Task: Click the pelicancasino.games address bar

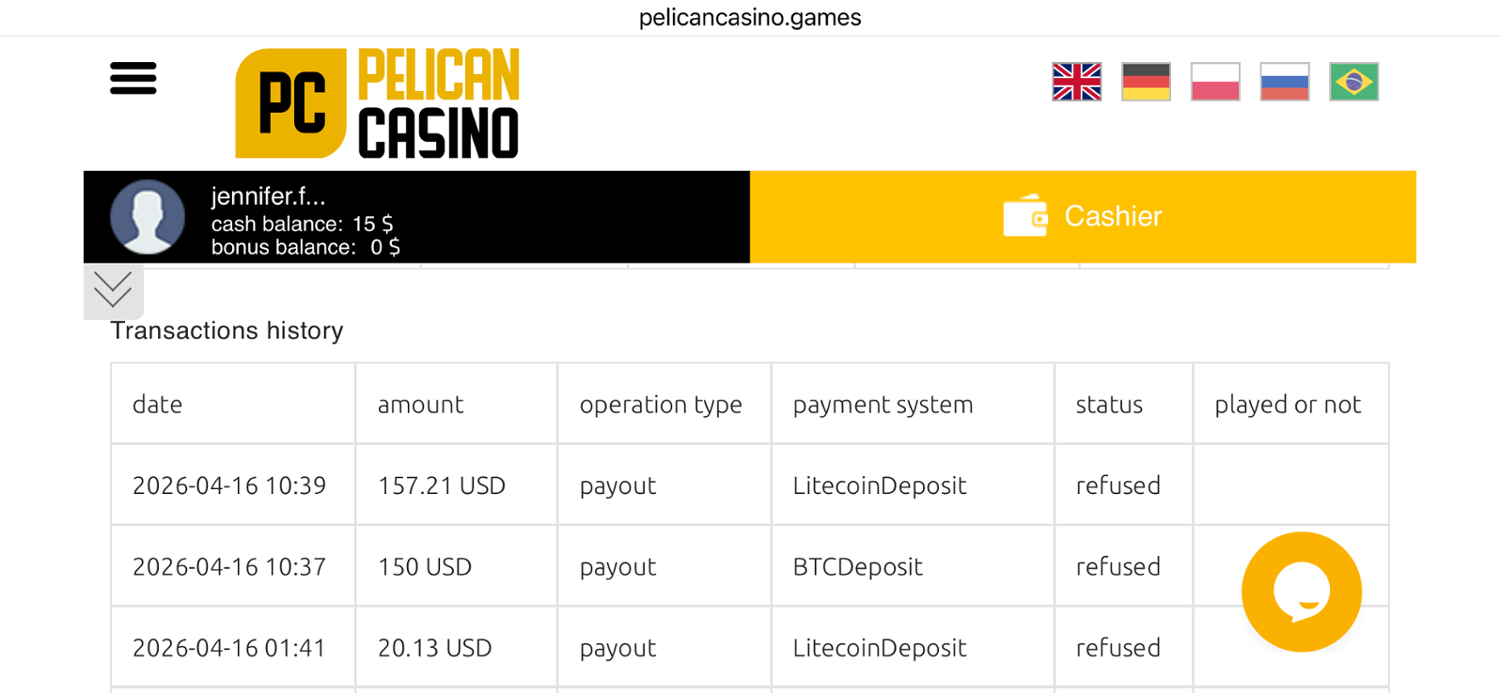Action: 750,18
